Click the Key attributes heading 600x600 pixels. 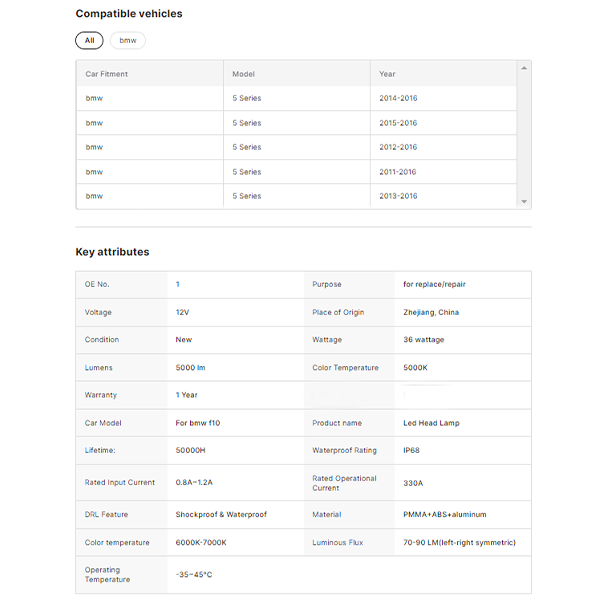point(112,252)
